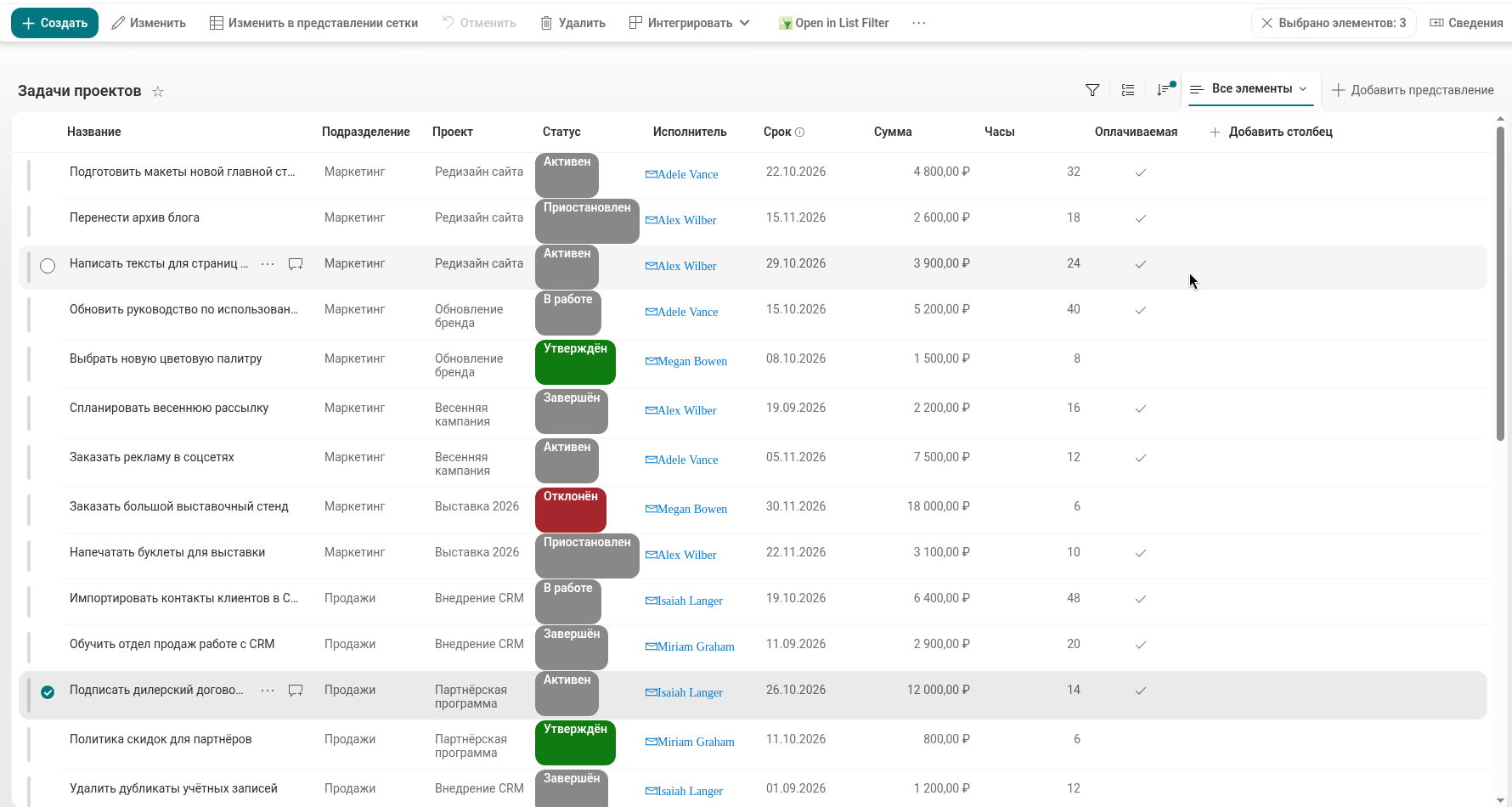Click Изменить in the toolbar
The height and width of the screenshot is (807, 1512).
[x=150, y=23]
